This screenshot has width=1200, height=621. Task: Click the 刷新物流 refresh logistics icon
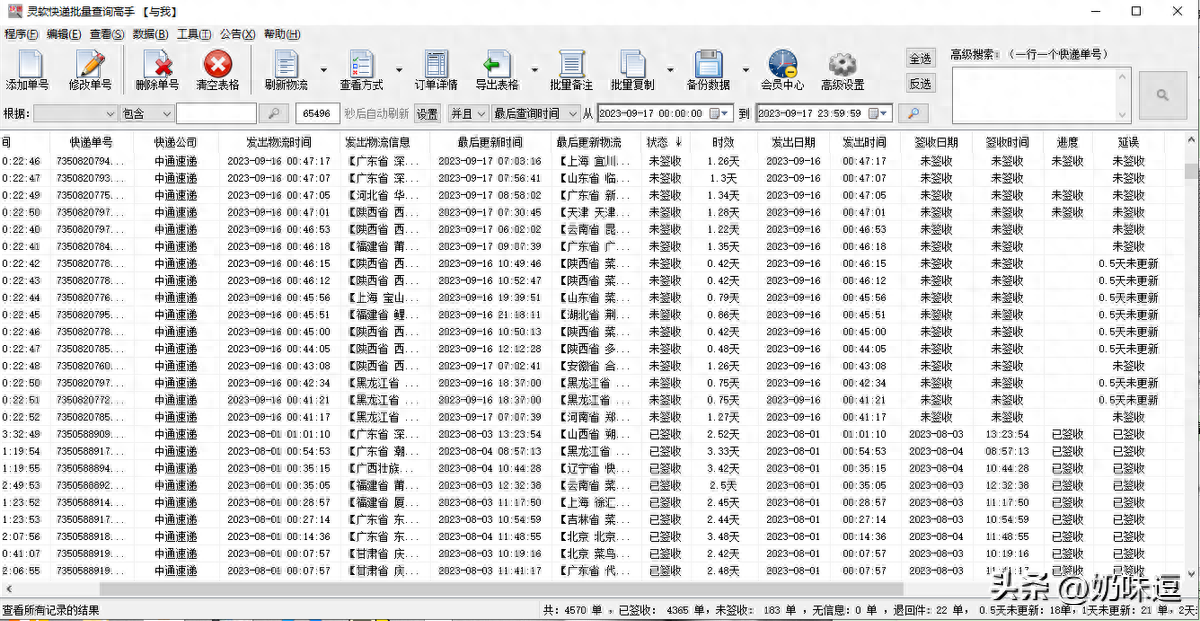point(285,66)
